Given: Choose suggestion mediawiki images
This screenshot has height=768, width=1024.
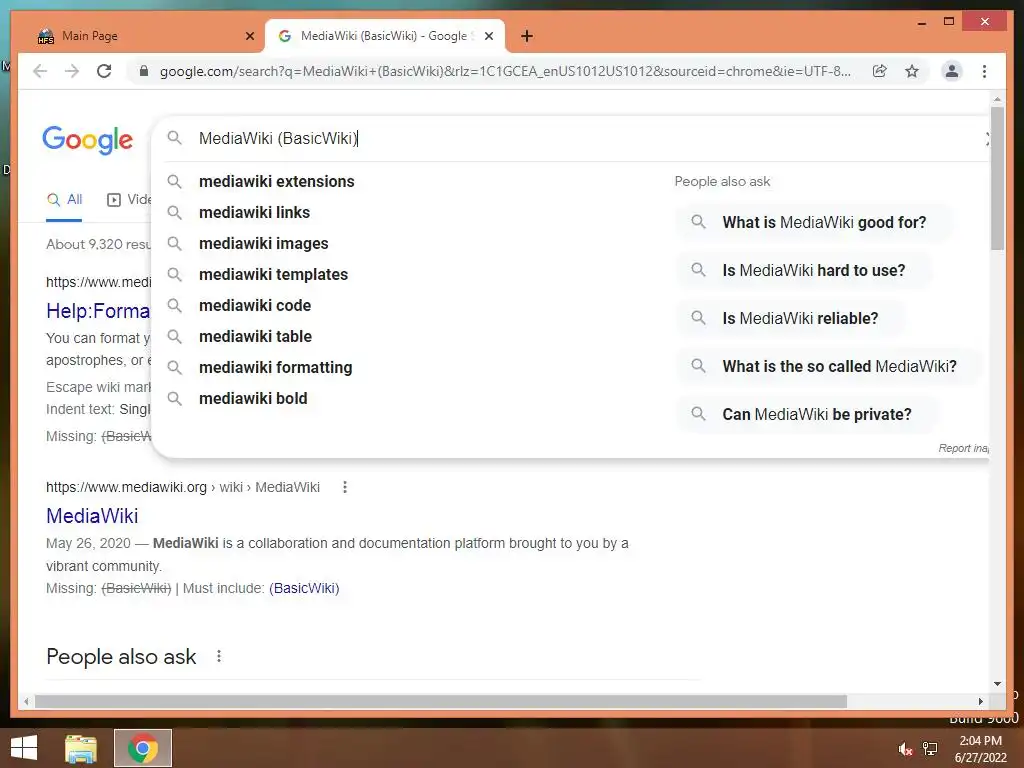Looking at the screenshot, I should pos(264,244).
